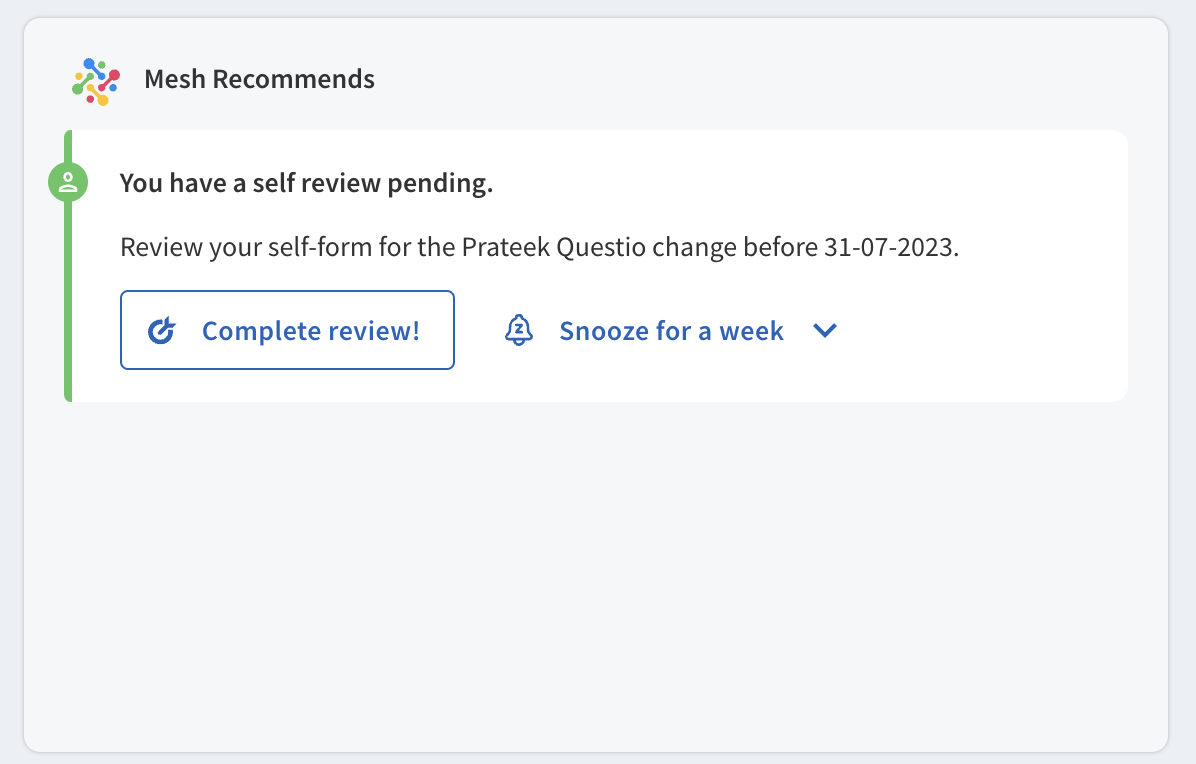The image size is (1196, 764).
Task: Click the 31-07-2023 due date text
Action: [x=891, y=247]
